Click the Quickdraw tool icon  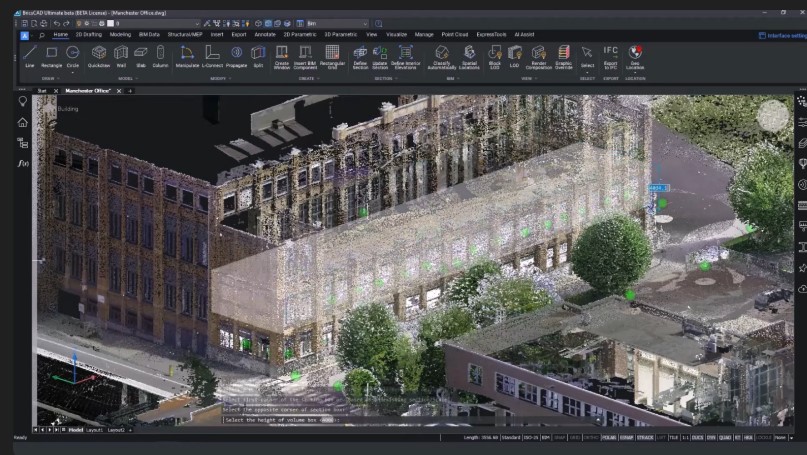(98, 54)
